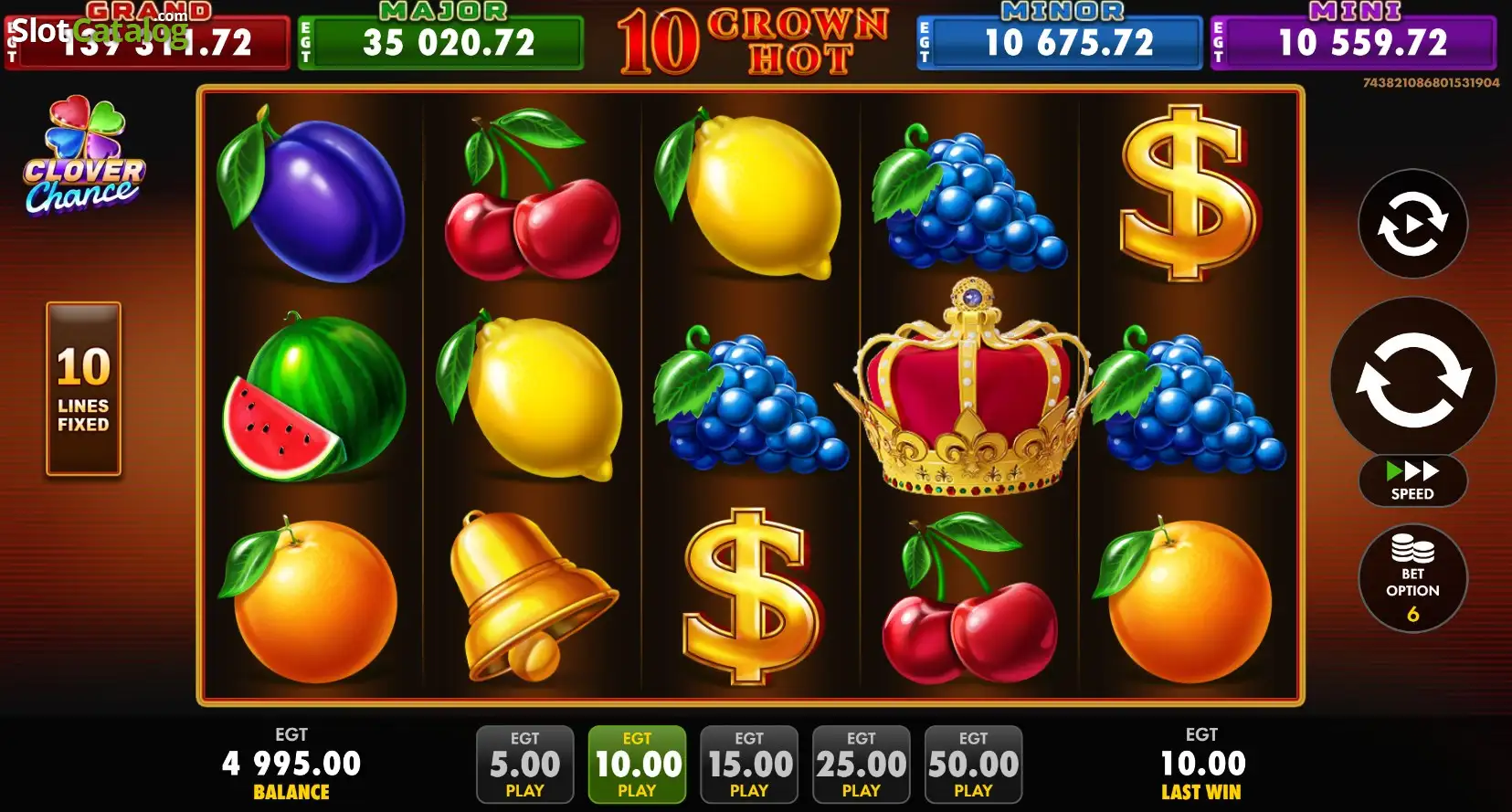Image resolution: width=1512 pixels, height=812 pixels.
Task: Click the large spin button
Action: point(1412,380)
